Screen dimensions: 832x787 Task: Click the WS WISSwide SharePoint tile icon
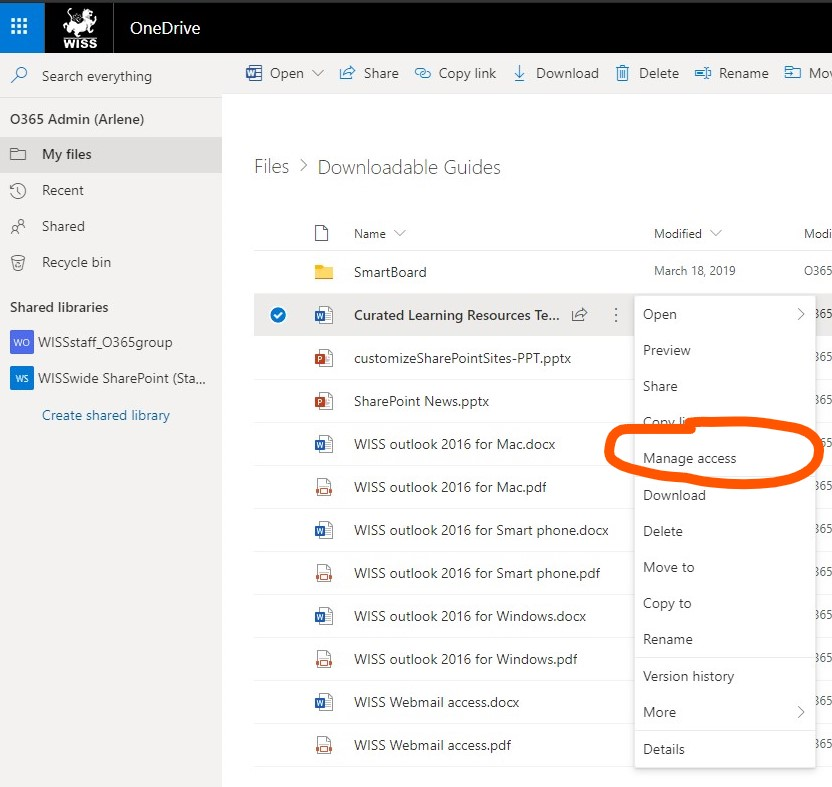[x=22, y=378]
